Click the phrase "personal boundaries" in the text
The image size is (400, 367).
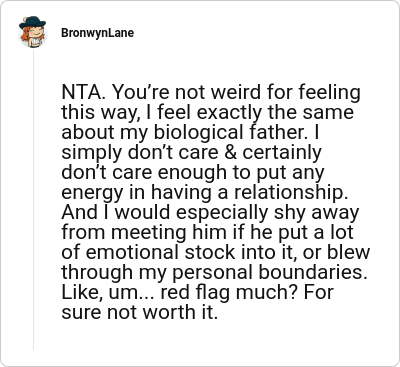pos(267,273)
